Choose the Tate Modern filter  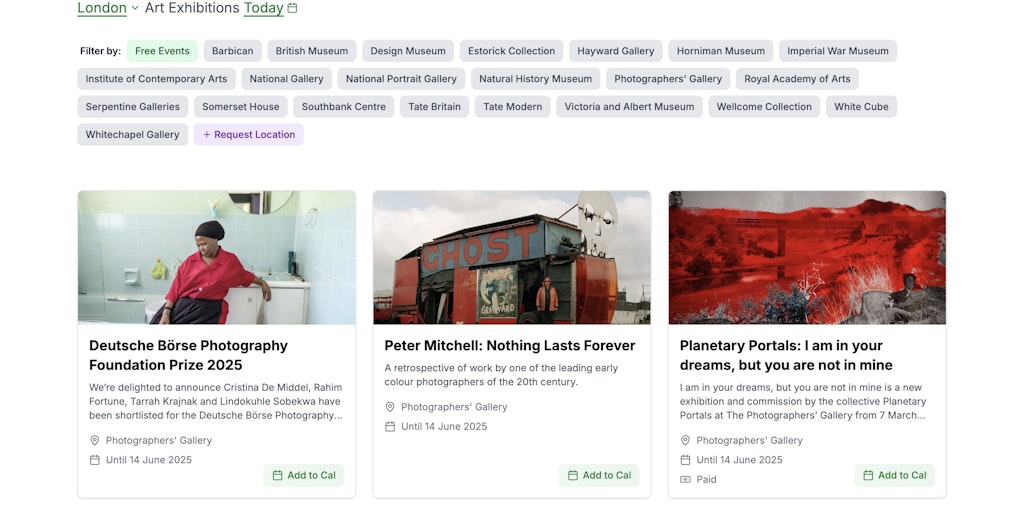pyautogui.click(x=513, y=106)
